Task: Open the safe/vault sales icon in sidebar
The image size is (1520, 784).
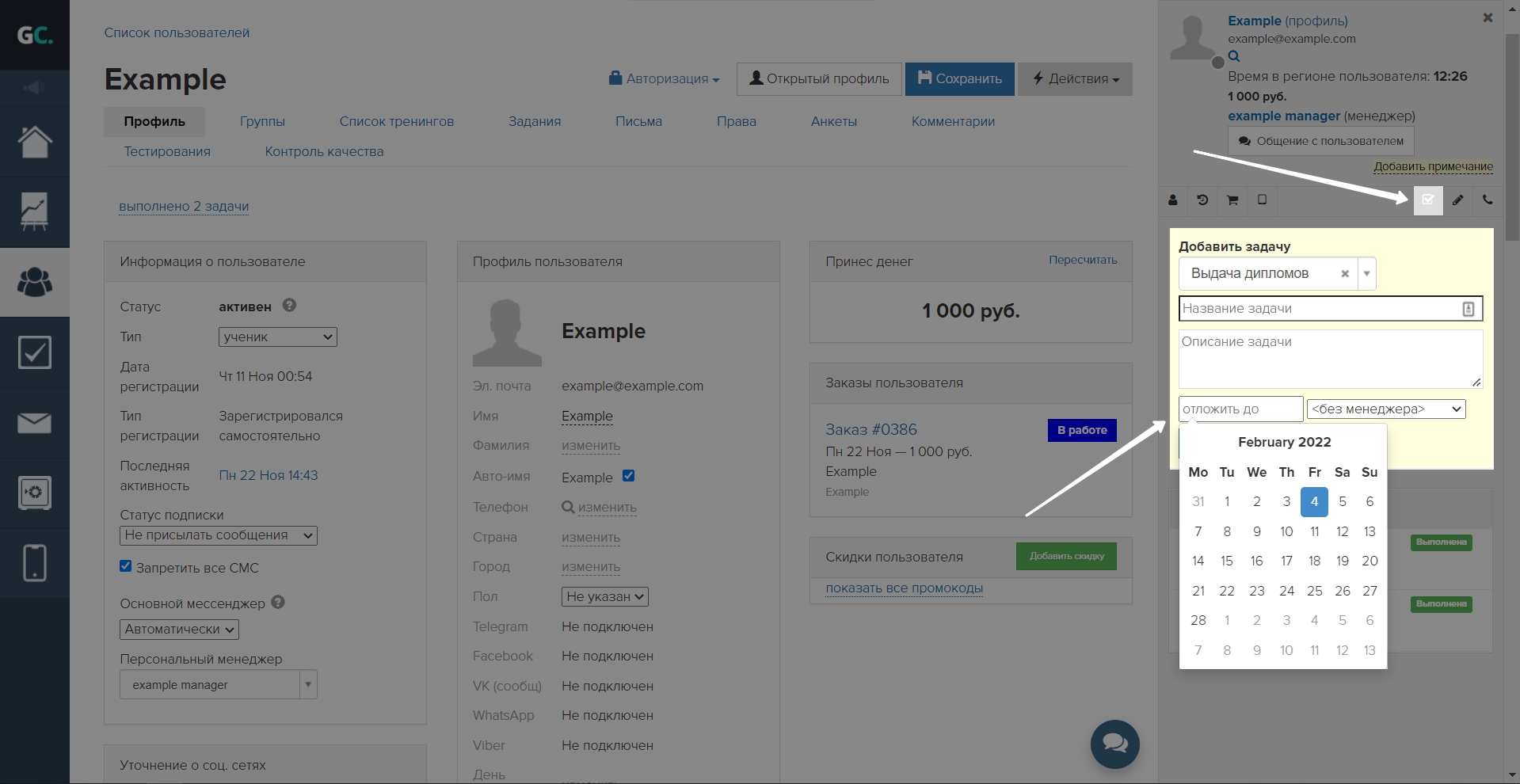Action: coord(35,493)
